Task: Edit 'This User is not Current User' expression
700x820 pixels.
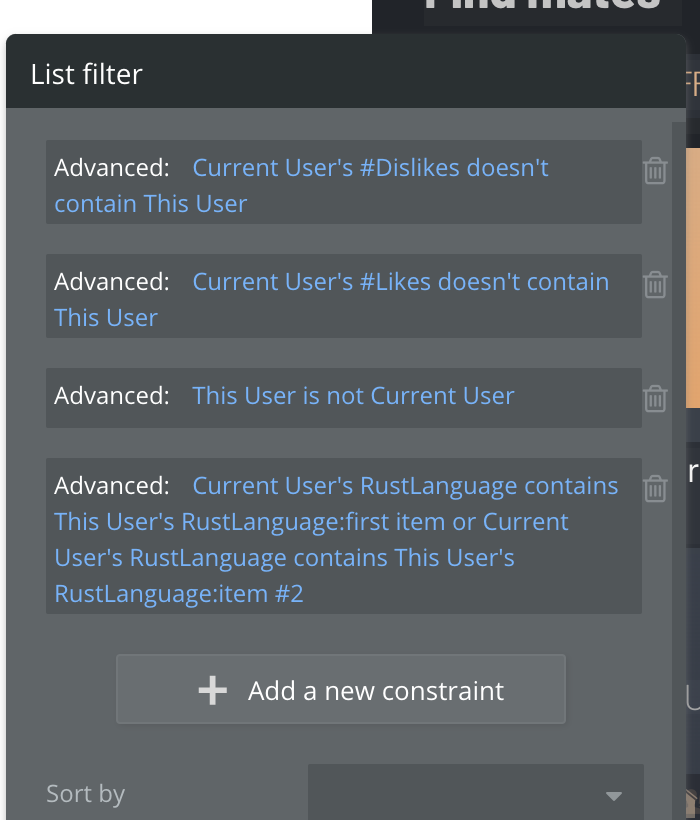Action: 353,396
